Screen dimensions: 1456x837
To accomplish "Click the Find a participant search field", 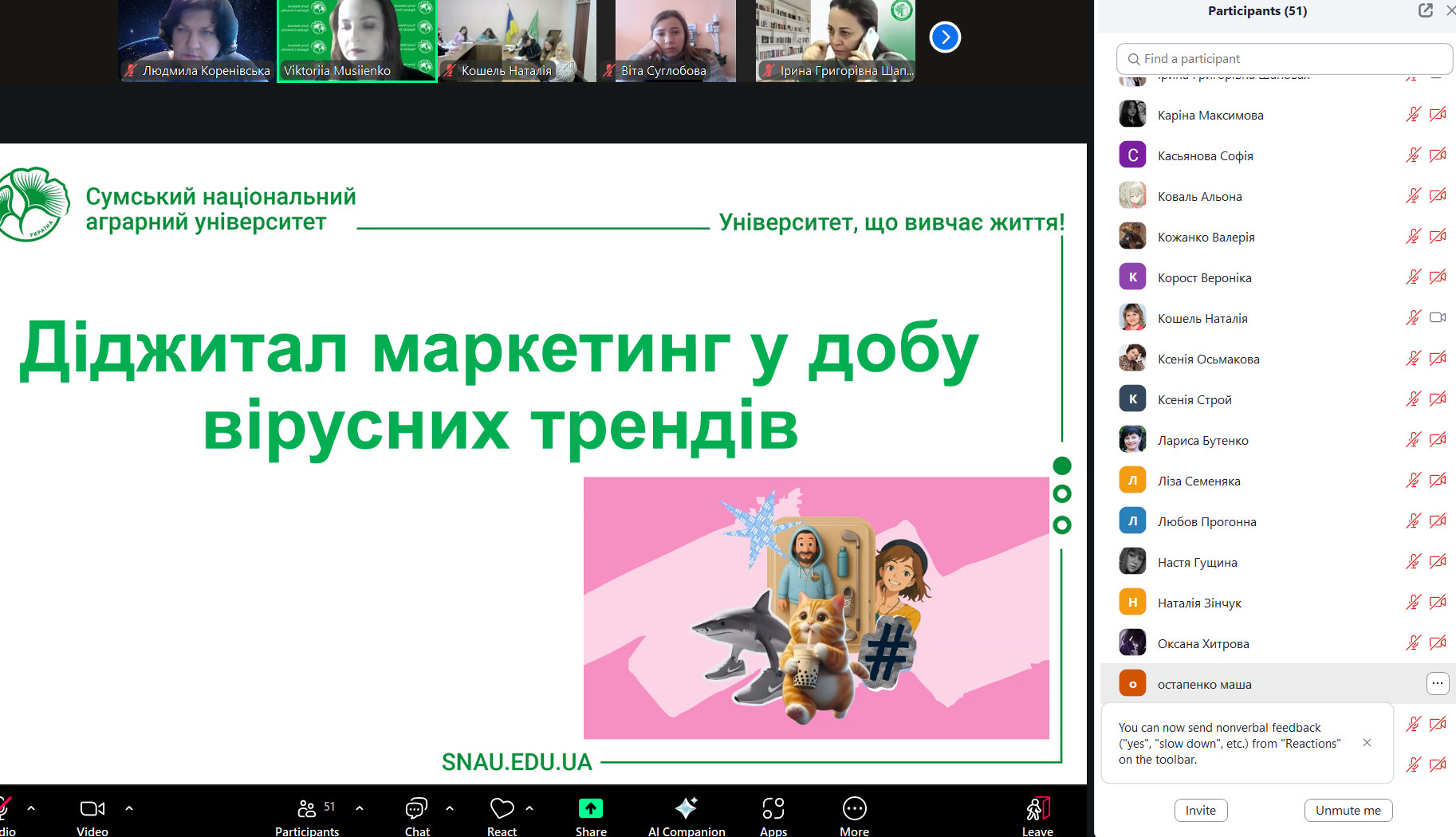I will click(x=1284, y=59).
